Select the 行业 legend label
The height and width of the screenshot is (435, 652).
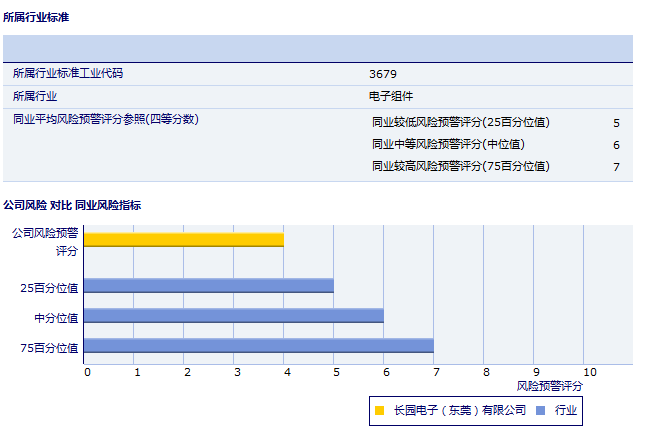(566, 410)
